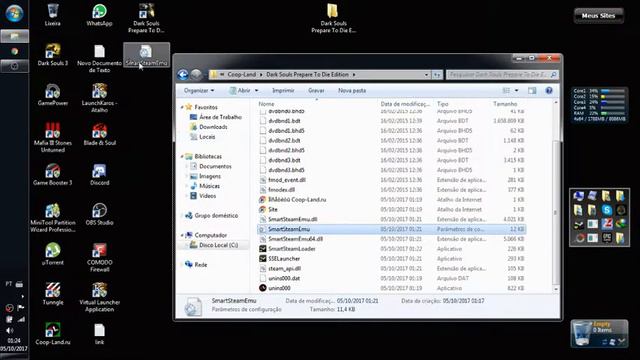The height and width of the screenshot is (360, 640).
Task: Open COMODO Firewall desktop shortcut
Action: click(x=99, y=258)
